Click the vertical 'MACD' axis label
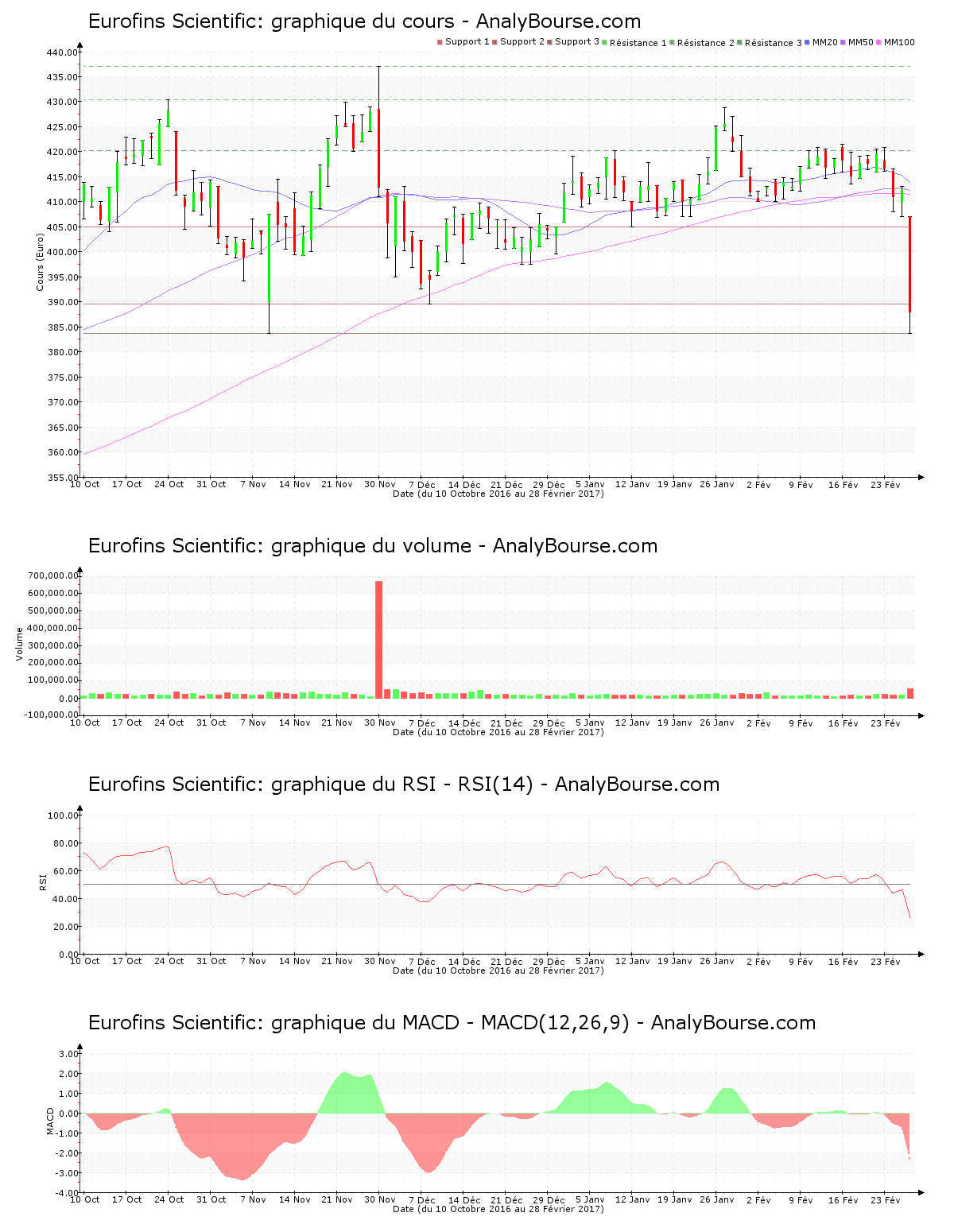Screen dimensions: 954x1232 tap(50, 1121)
